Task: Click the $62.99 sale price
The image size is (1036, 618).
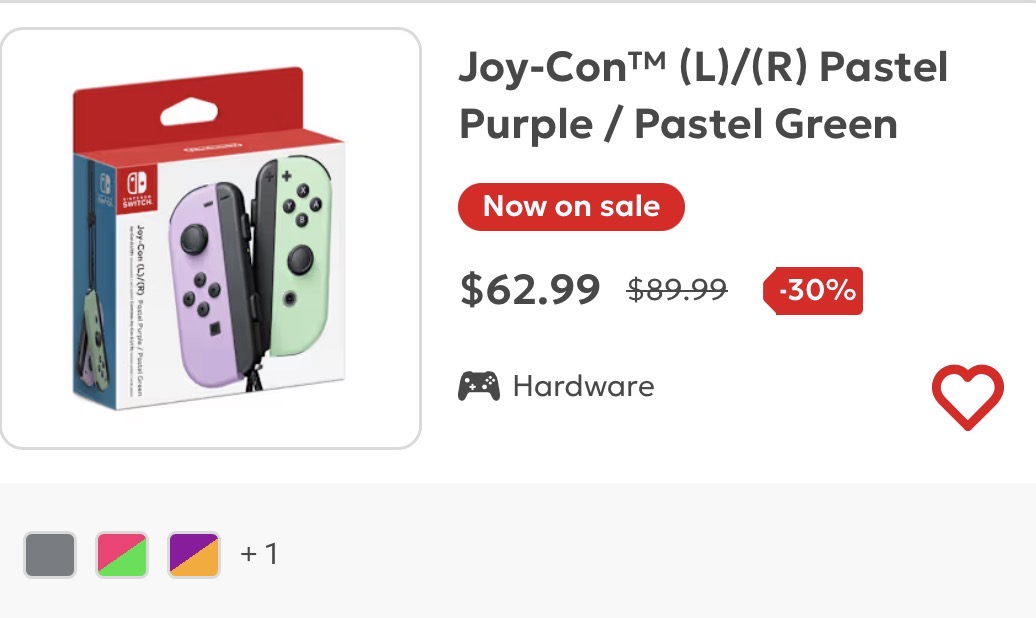Action: coord(530,290)
